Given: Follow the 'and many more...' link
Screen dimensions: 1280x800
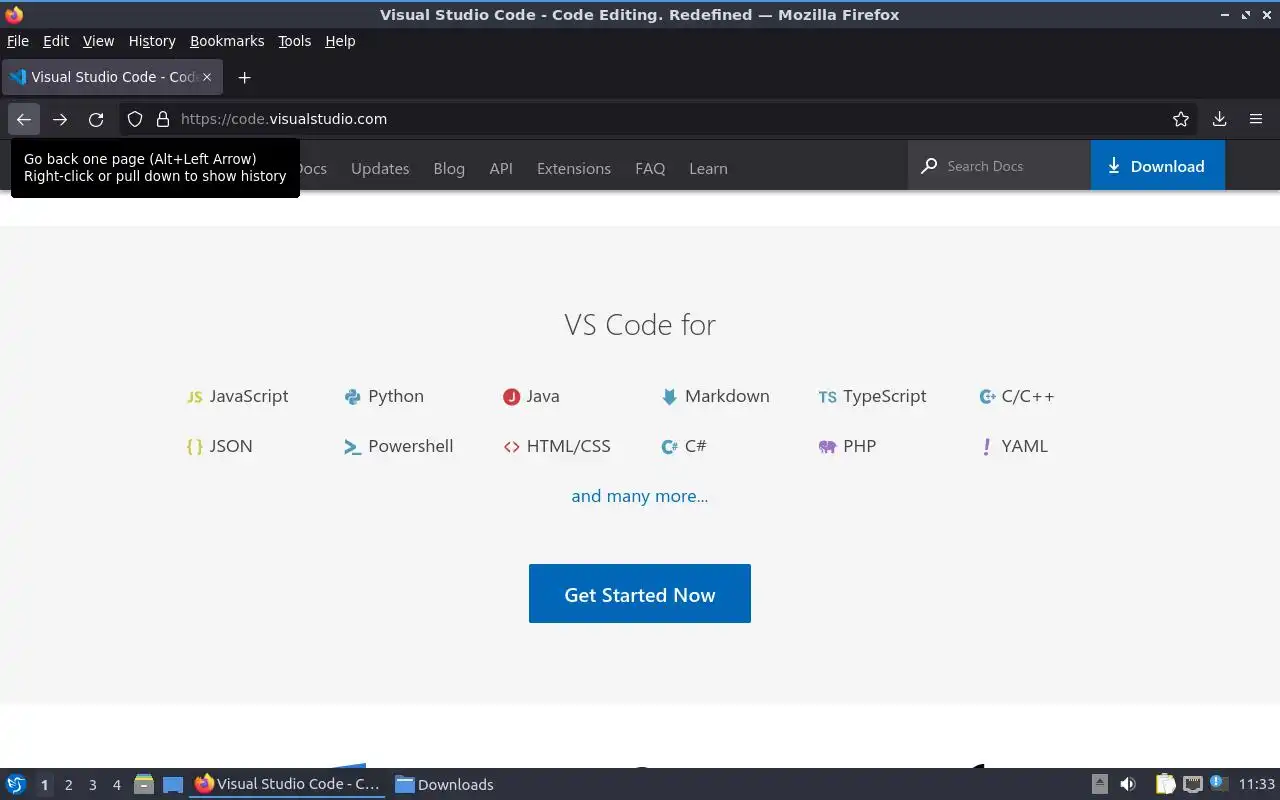Looking at the screenshot, I should 640,496.
